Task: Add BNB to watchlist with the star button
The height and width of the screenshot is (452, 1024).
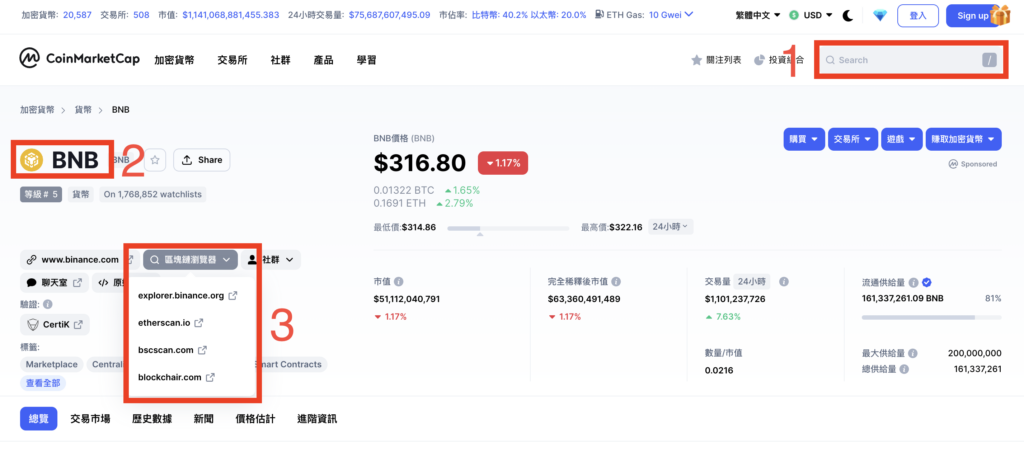Action: tap(155, 160)
